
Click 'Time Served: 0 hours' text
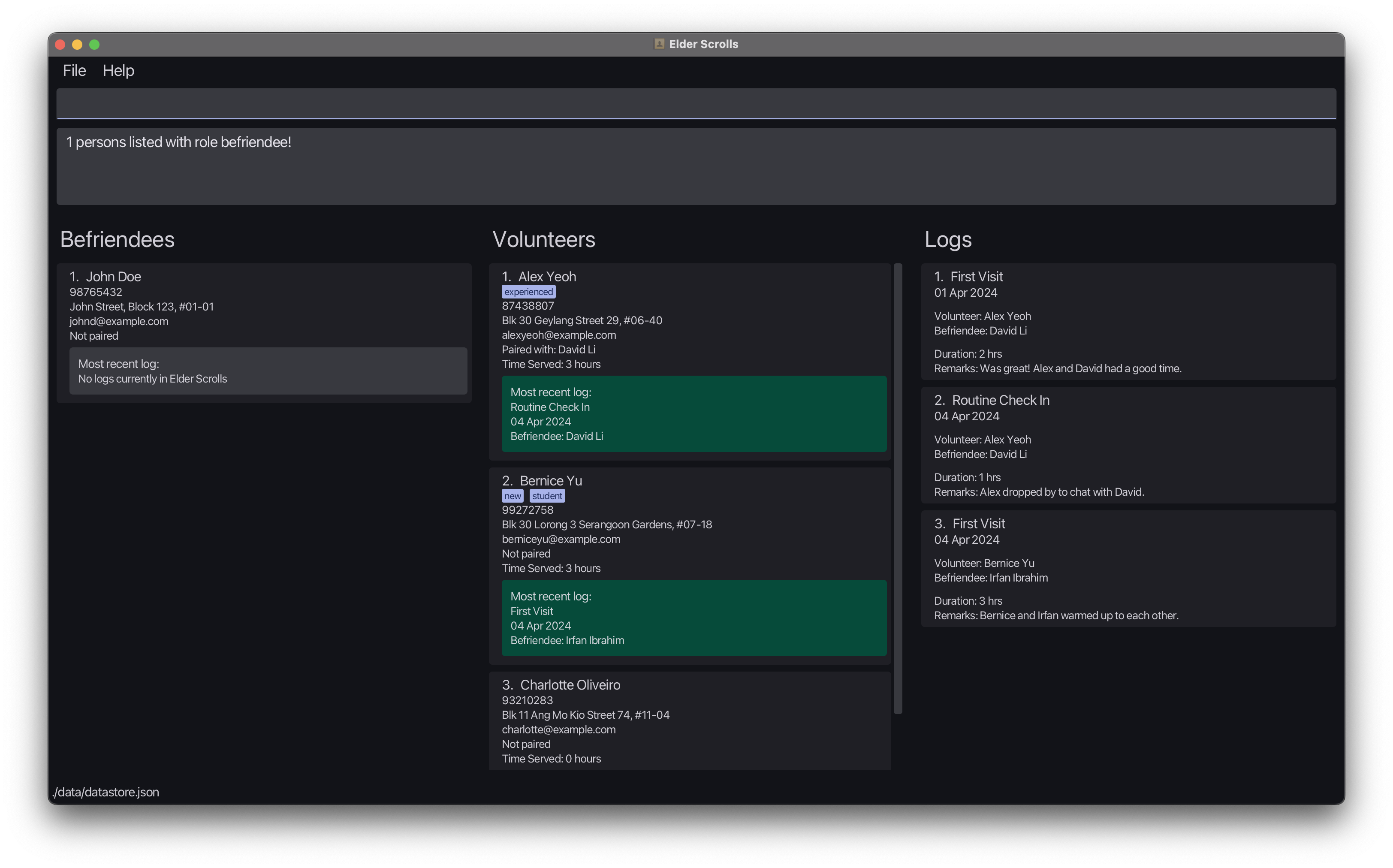pos(551,758)
